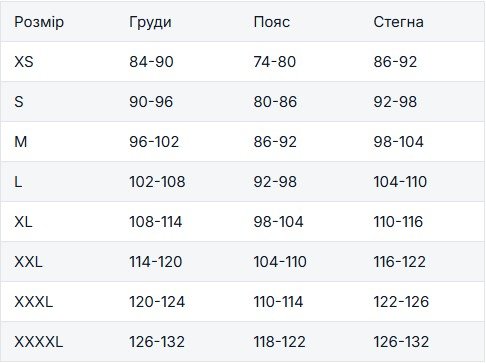Click chest value 120-124
Image resolution: width=486 pixels, height=363 pixels.
coord(157,302)
